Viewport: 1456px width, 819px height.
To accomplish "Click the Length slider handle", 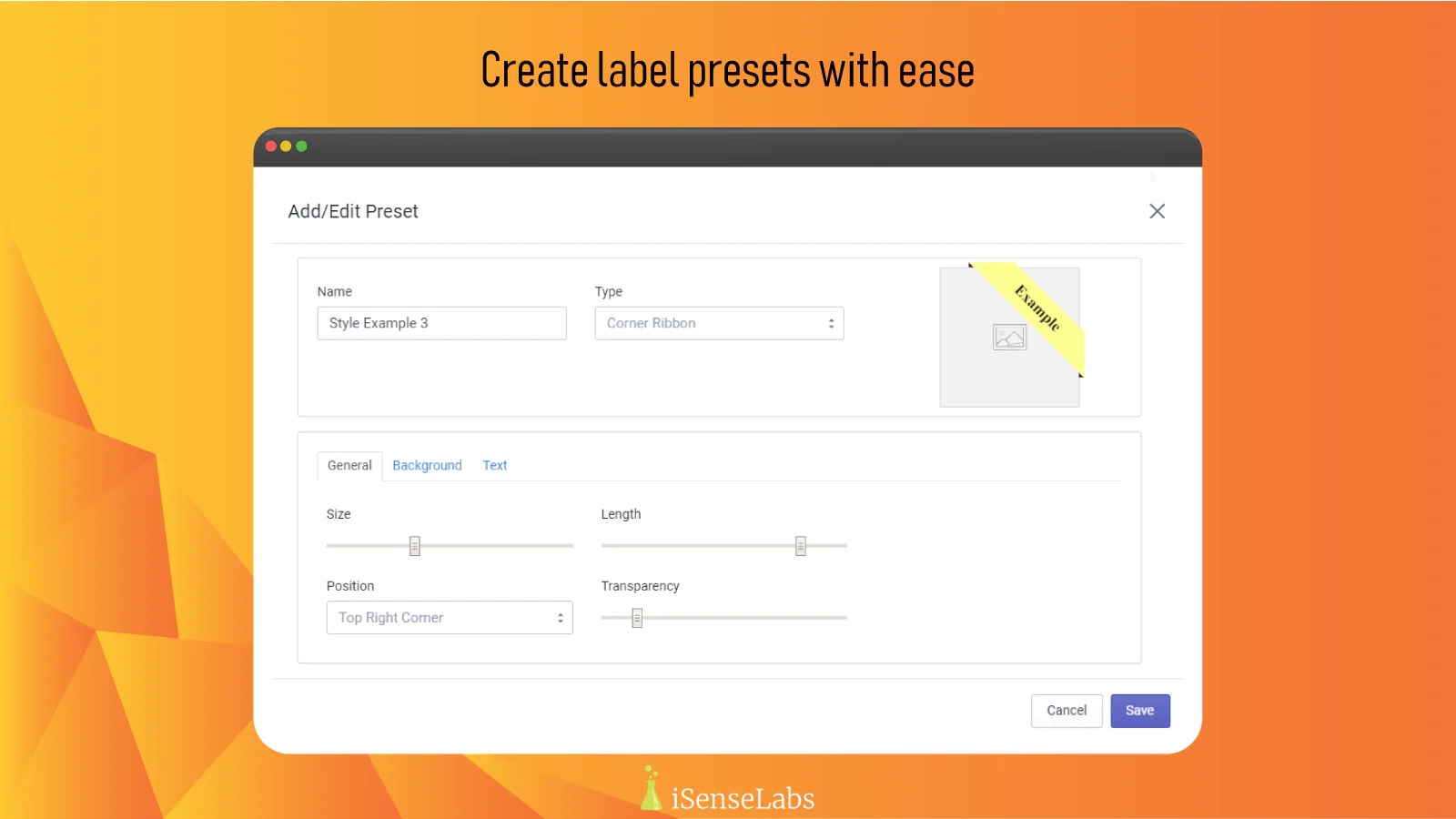I will (x=801, y=546).
